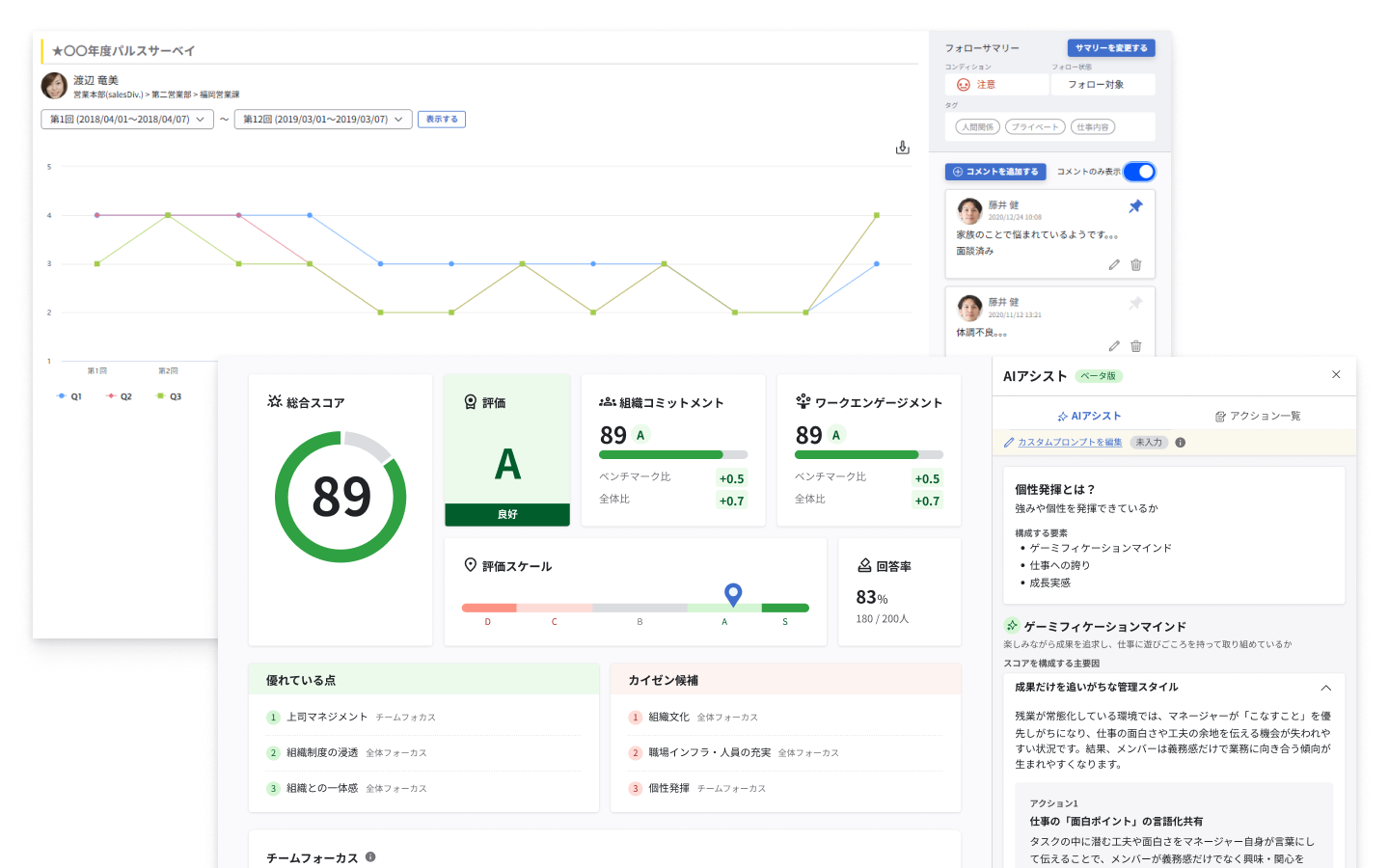Click the green S segment of 評価スケール

(x=785, y=608)
